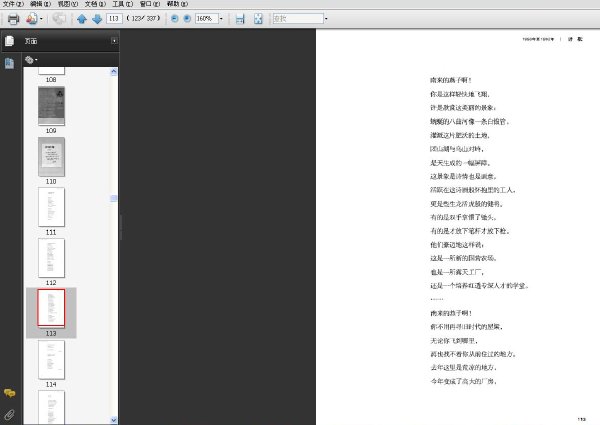Open the find options dropdown arrow
Image resolution: width=600 pixels, height=425 pixels.
326,19
